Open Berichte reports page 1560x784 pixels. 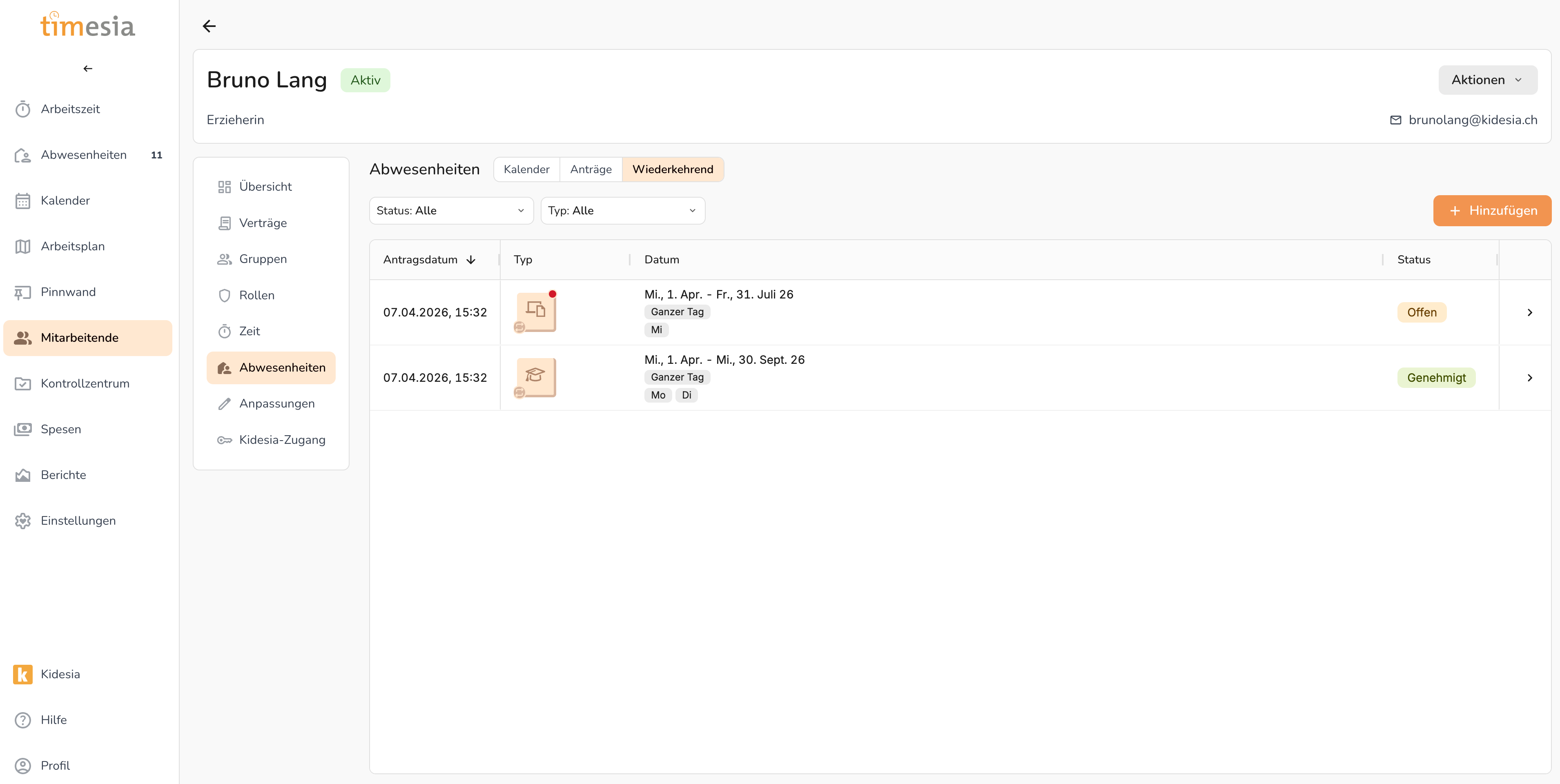(x=63, y=474)
